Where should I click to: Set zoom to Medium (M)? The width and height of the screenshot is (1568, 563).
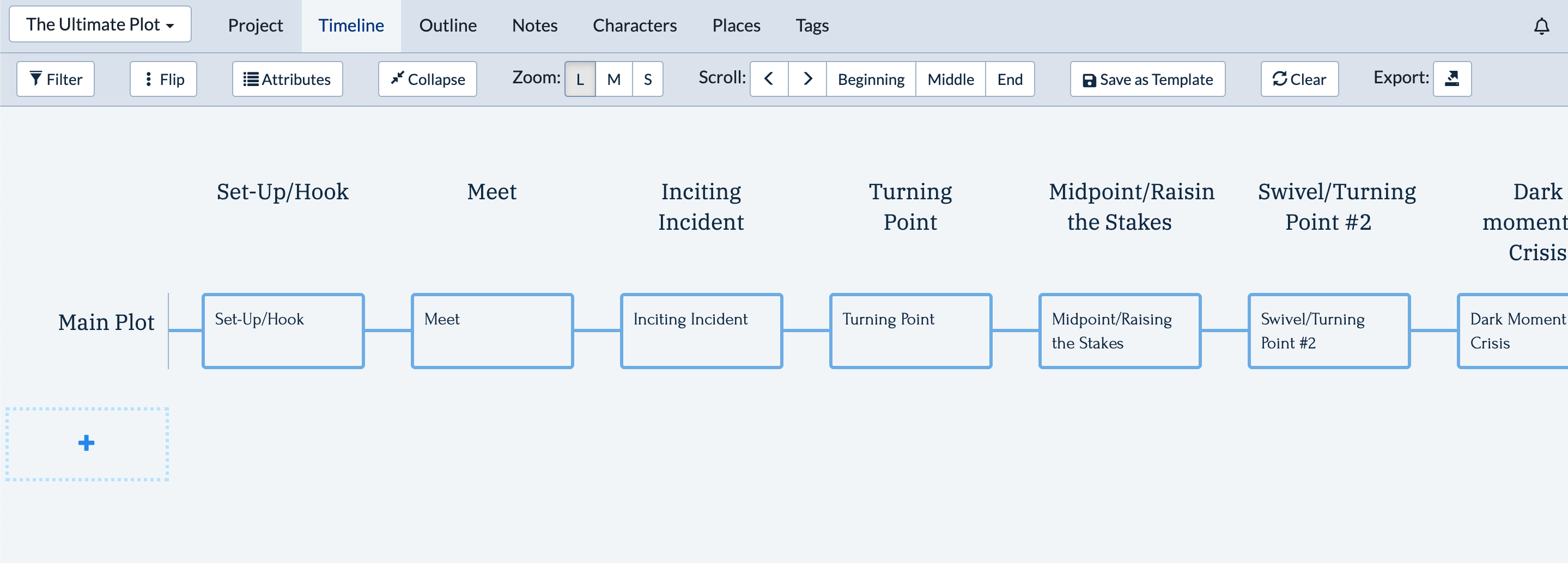pos(613,79)
